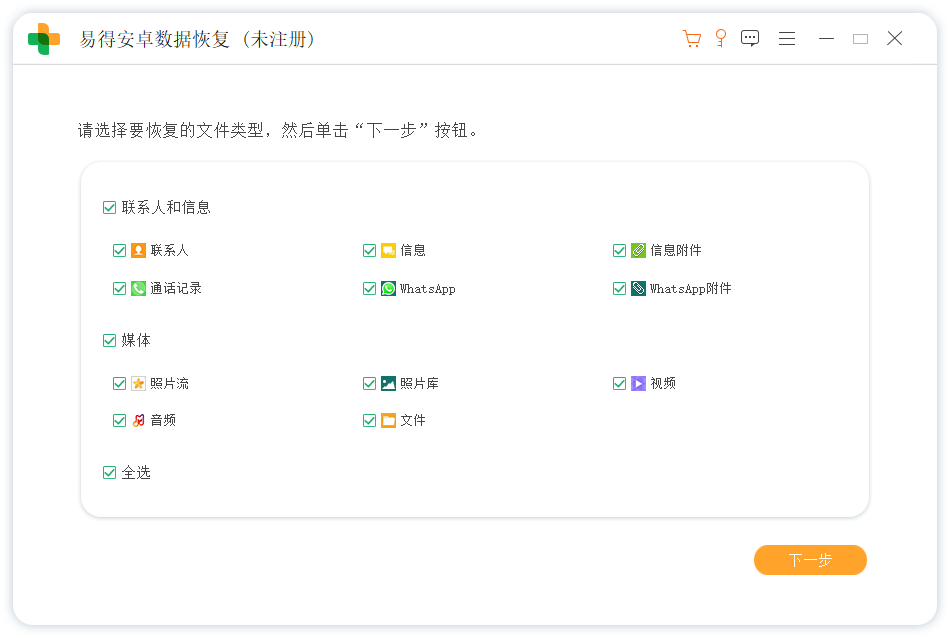This screenshot has width=950, height=638.
Task: Uncheck the 视频 checkbox
Action: pyautogui.click(x=619, y=383)
